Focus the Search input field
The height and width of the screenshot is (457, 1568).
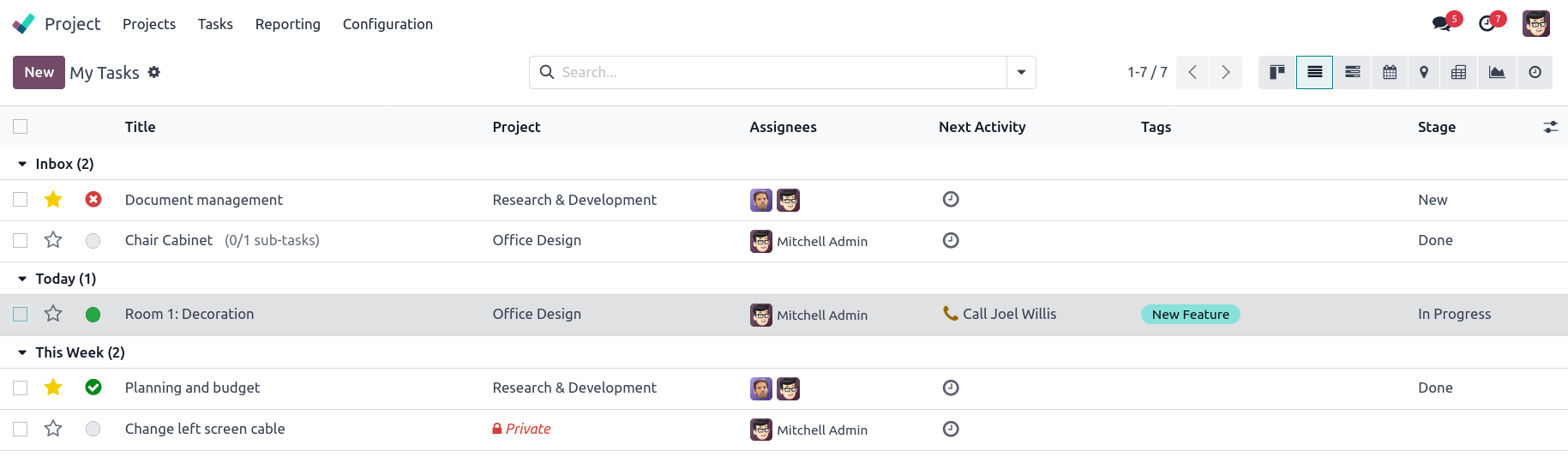point(780,73)
